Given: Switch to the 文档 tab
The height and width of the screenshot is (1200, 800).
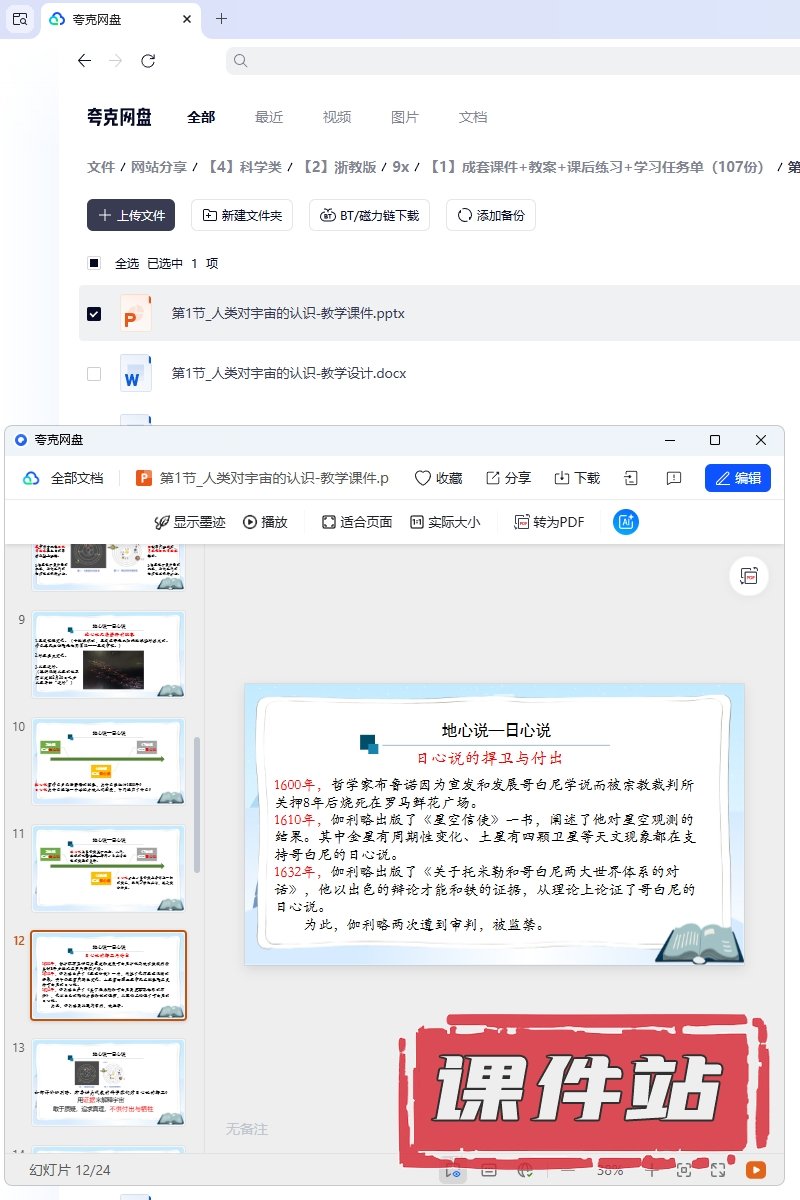Looking at the screenshot, I should pyautogui.click(x=473, y=117).
